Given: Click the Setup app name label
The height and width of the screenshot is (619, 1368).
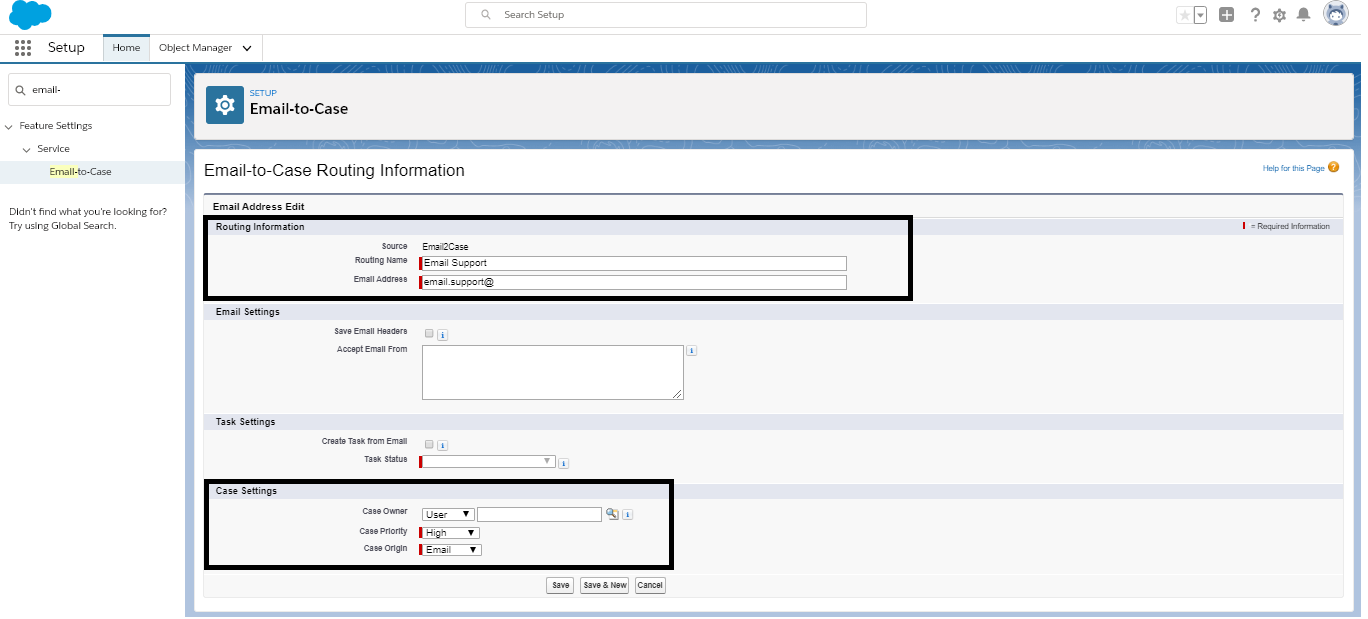Looking at the screenshot, I should pyautogui.click(x=66, y=48).
